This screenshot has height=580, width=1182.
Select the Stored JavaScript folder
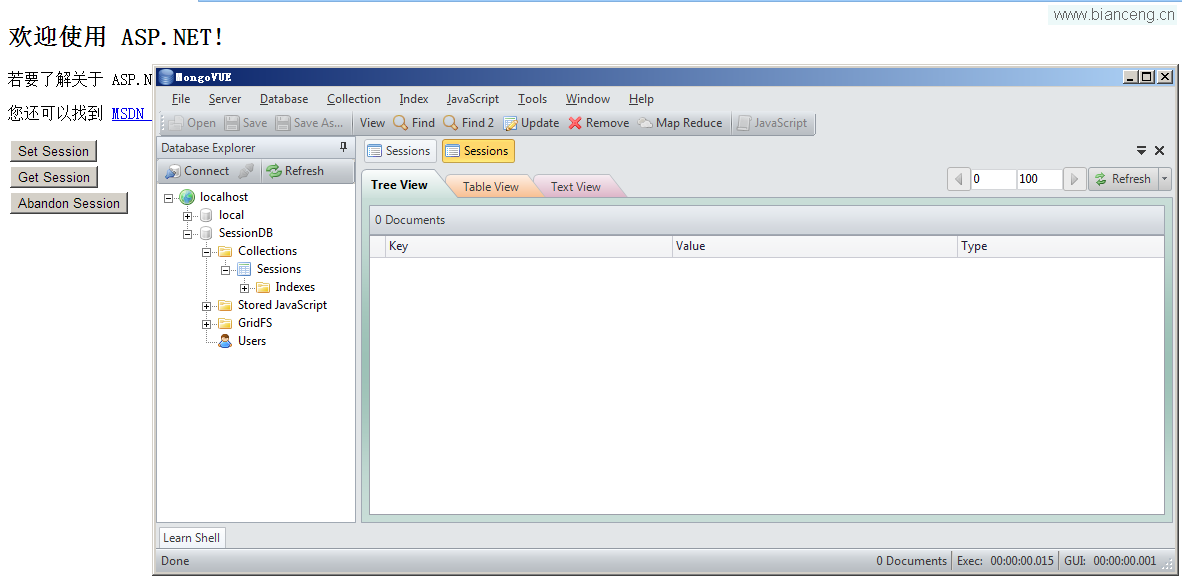coord(282,305)
